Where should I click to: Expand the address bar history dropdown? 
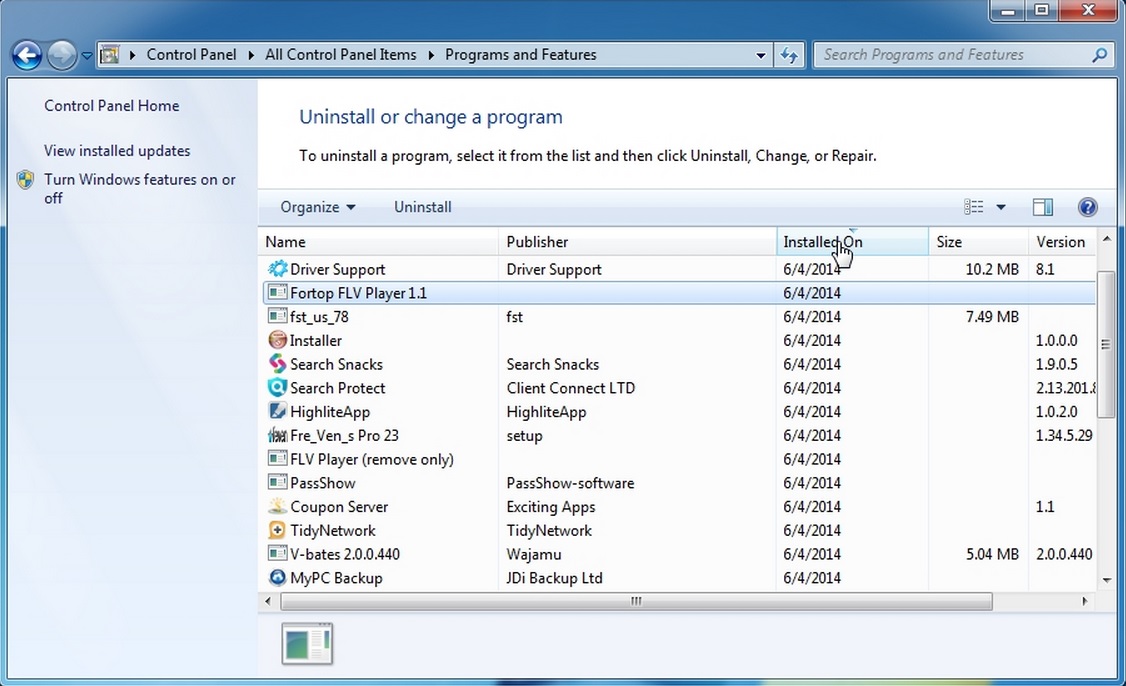pyautogui.click(x=760, y=55)
